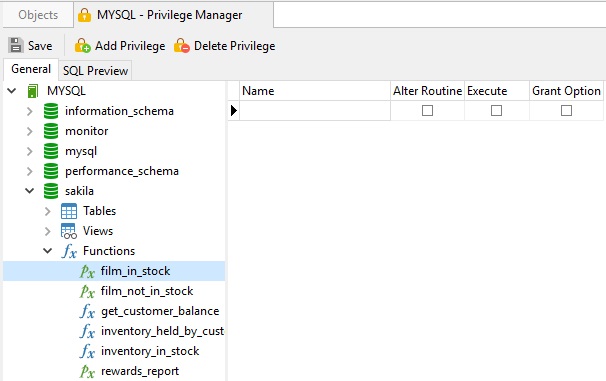Click the empty Name cell in grid
This screenshot has height=381, width=606.
tap(315, 111)
